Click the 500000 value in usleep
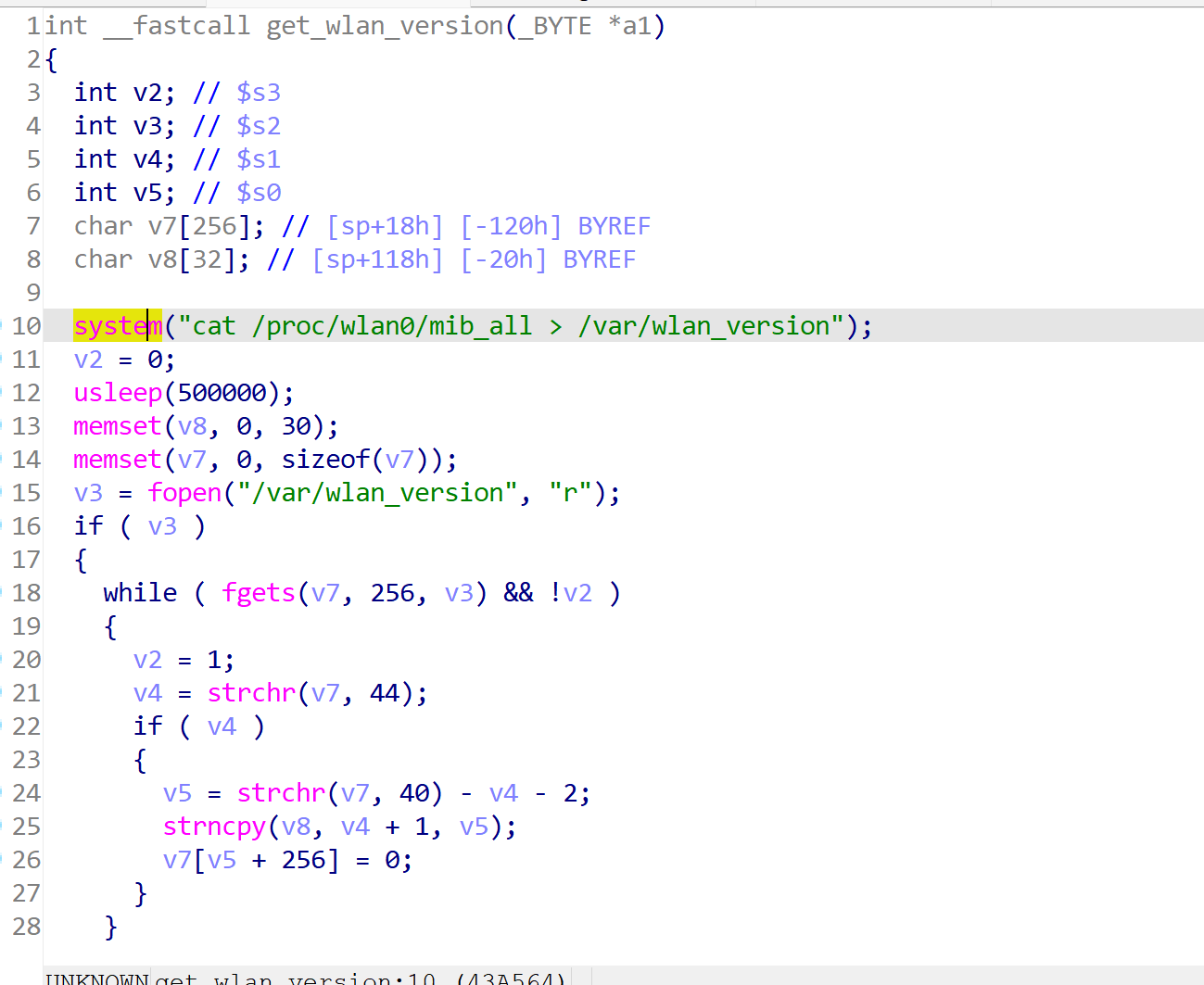This screenshot has width=1204, height=985. 222,393
